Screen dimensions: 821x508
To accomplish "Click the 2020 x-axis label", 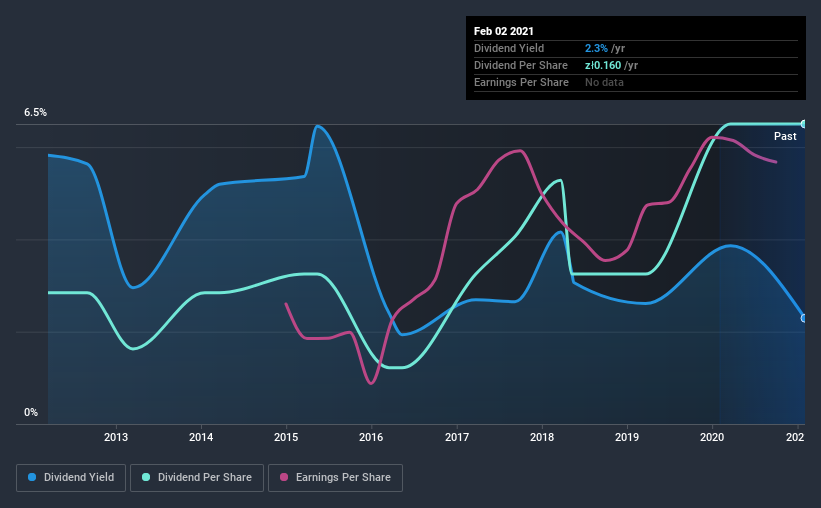I will coord(712,437).
